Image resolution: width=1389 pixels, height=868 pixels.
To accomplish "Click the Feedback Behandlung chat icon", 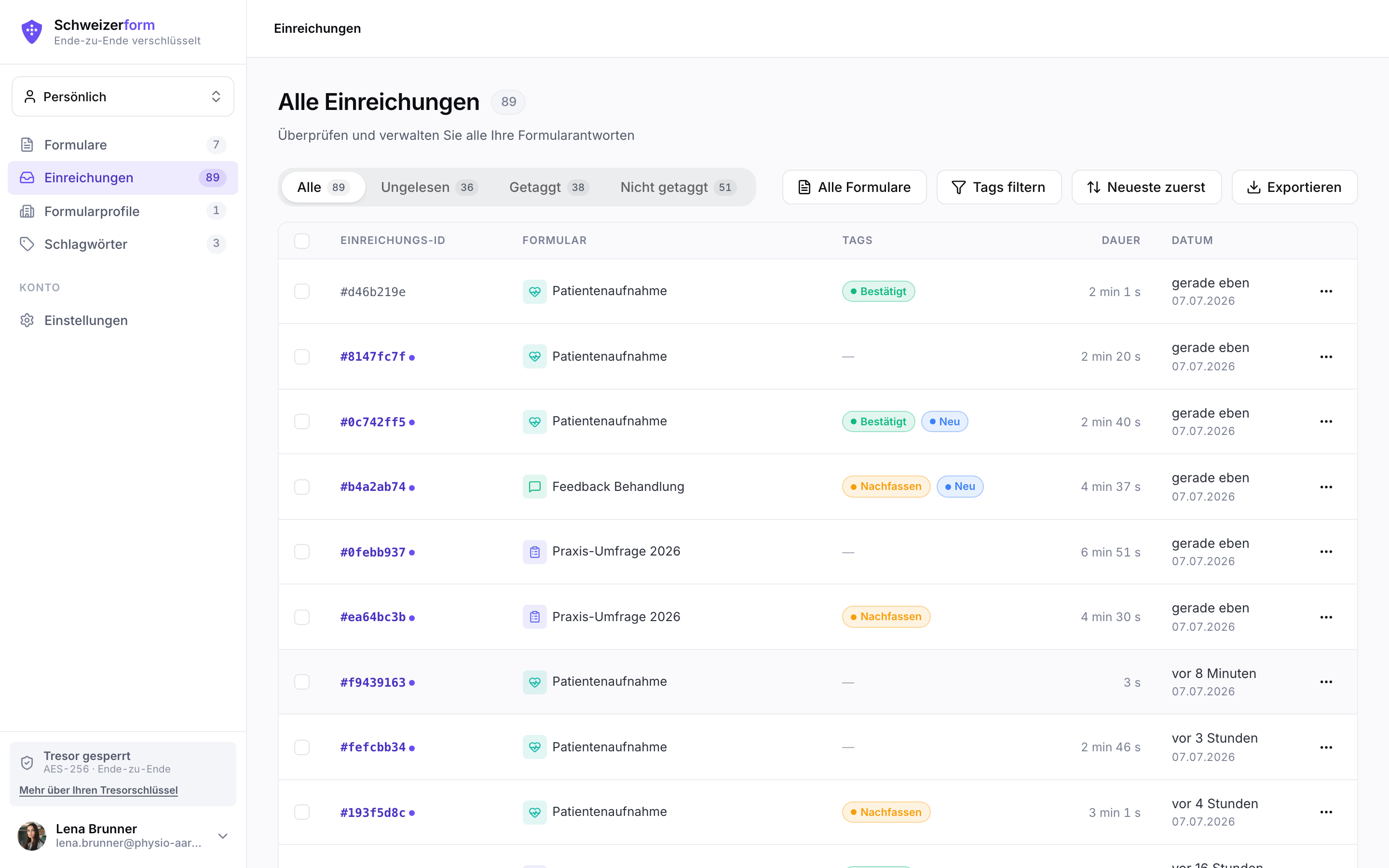I will click(x=534, y=487).
